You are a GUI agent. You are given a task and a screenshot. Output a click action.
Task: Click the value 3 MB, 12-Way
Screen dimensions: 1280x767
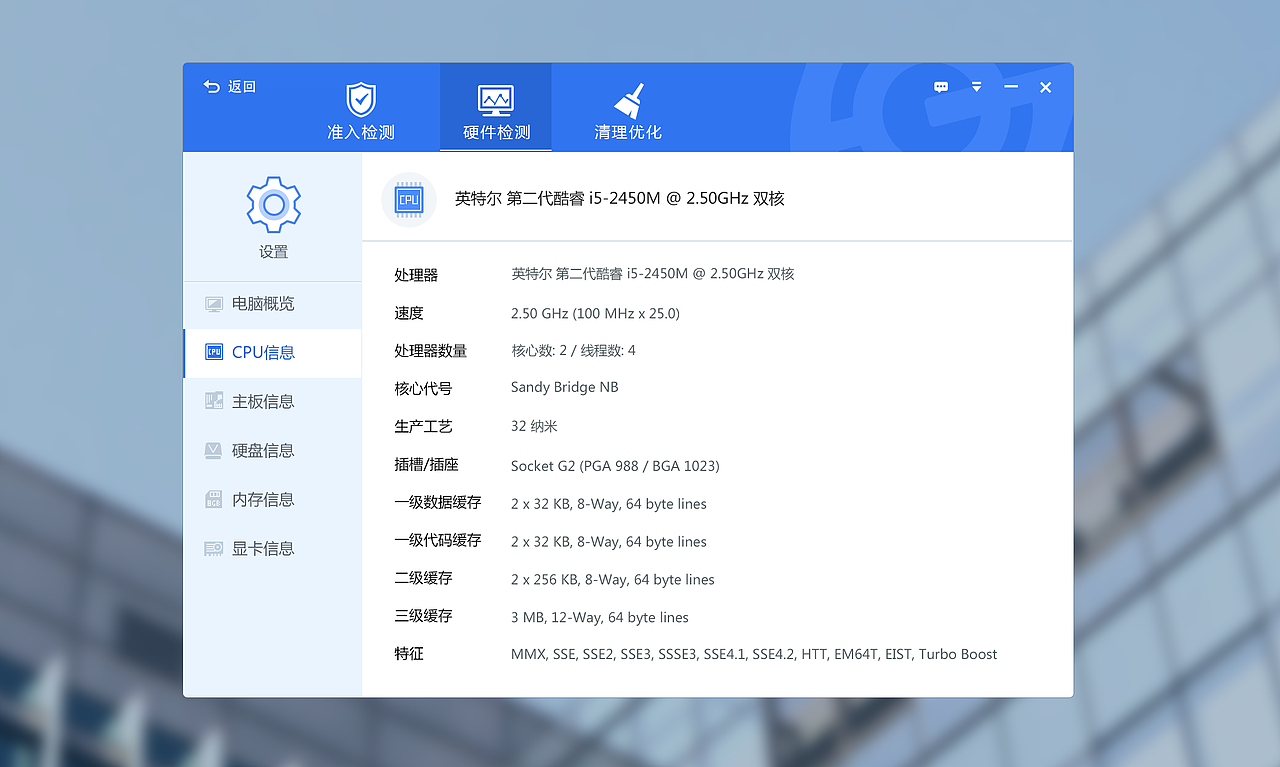(599, 618)
